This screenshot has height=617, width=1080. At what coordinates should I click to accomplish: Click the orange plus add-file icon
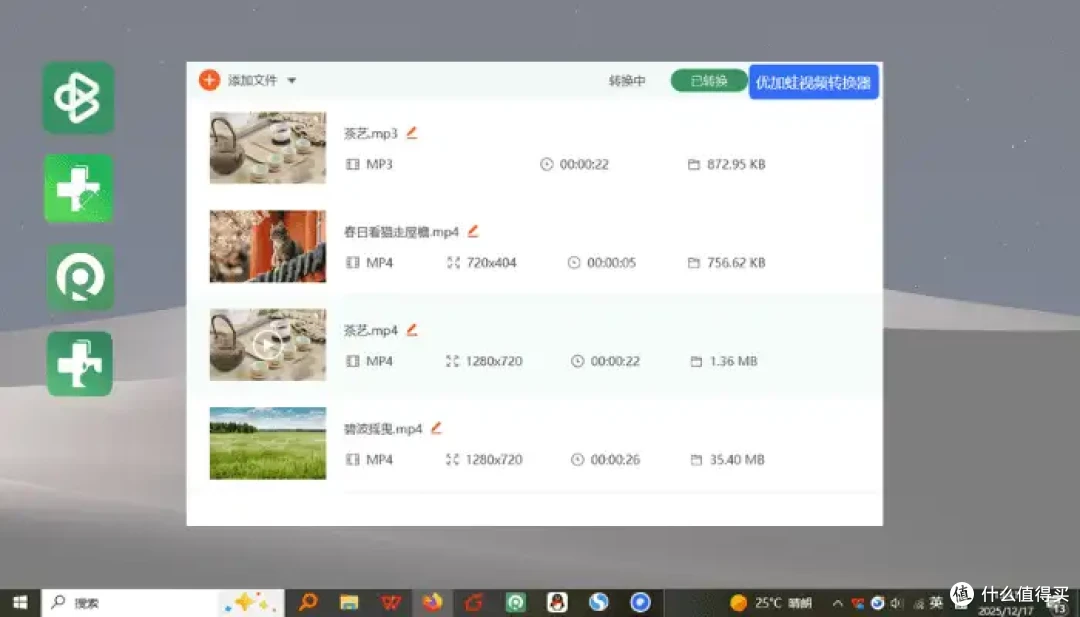pyautogui.click(x=209, y=81)
